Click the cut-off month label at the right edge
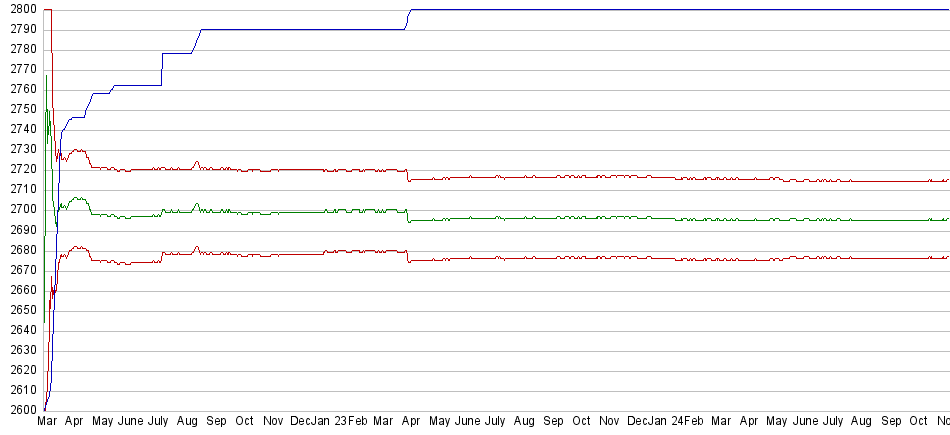 click(941, 422)
